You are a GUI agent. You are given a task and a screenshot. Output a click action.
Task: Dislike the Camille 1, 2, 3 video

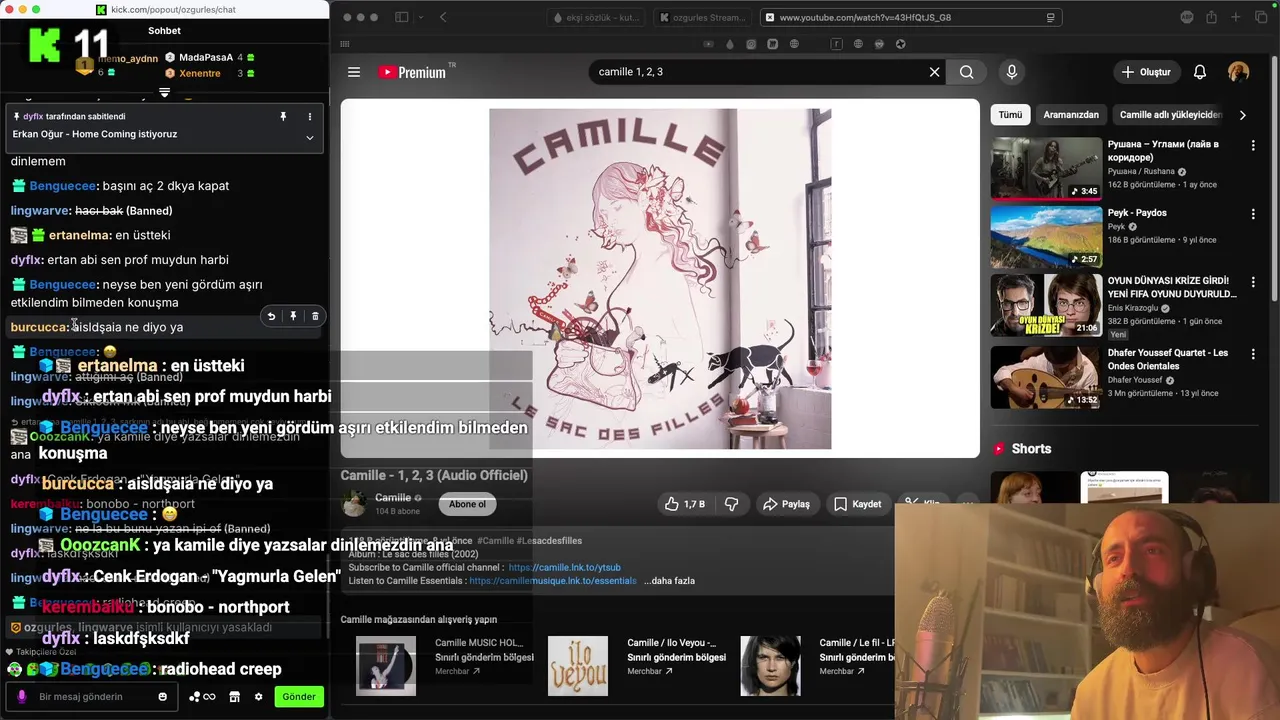coord(731,504)
